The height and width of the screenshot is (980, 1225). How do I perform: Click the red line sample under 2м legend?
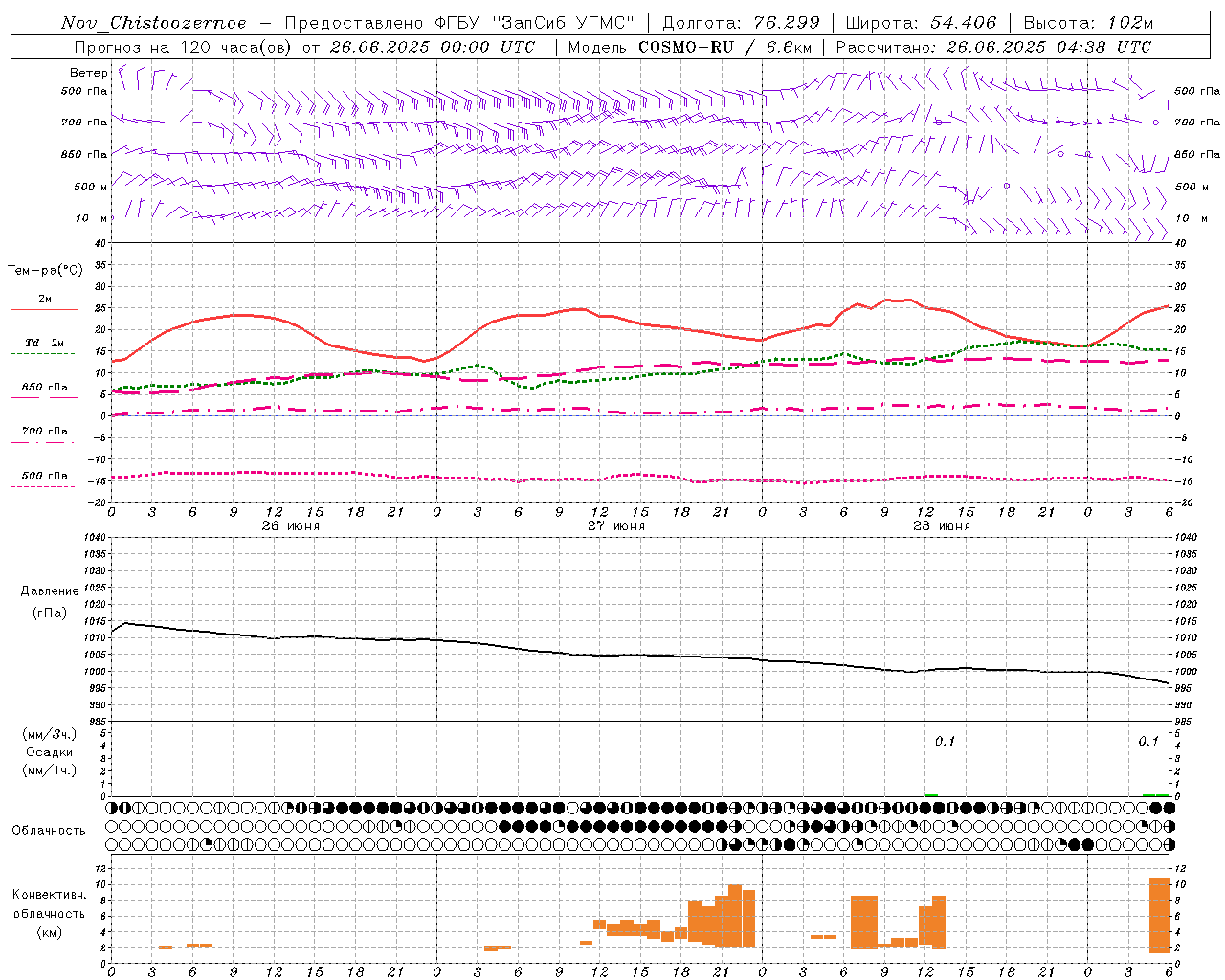click(x=44, y=310)
